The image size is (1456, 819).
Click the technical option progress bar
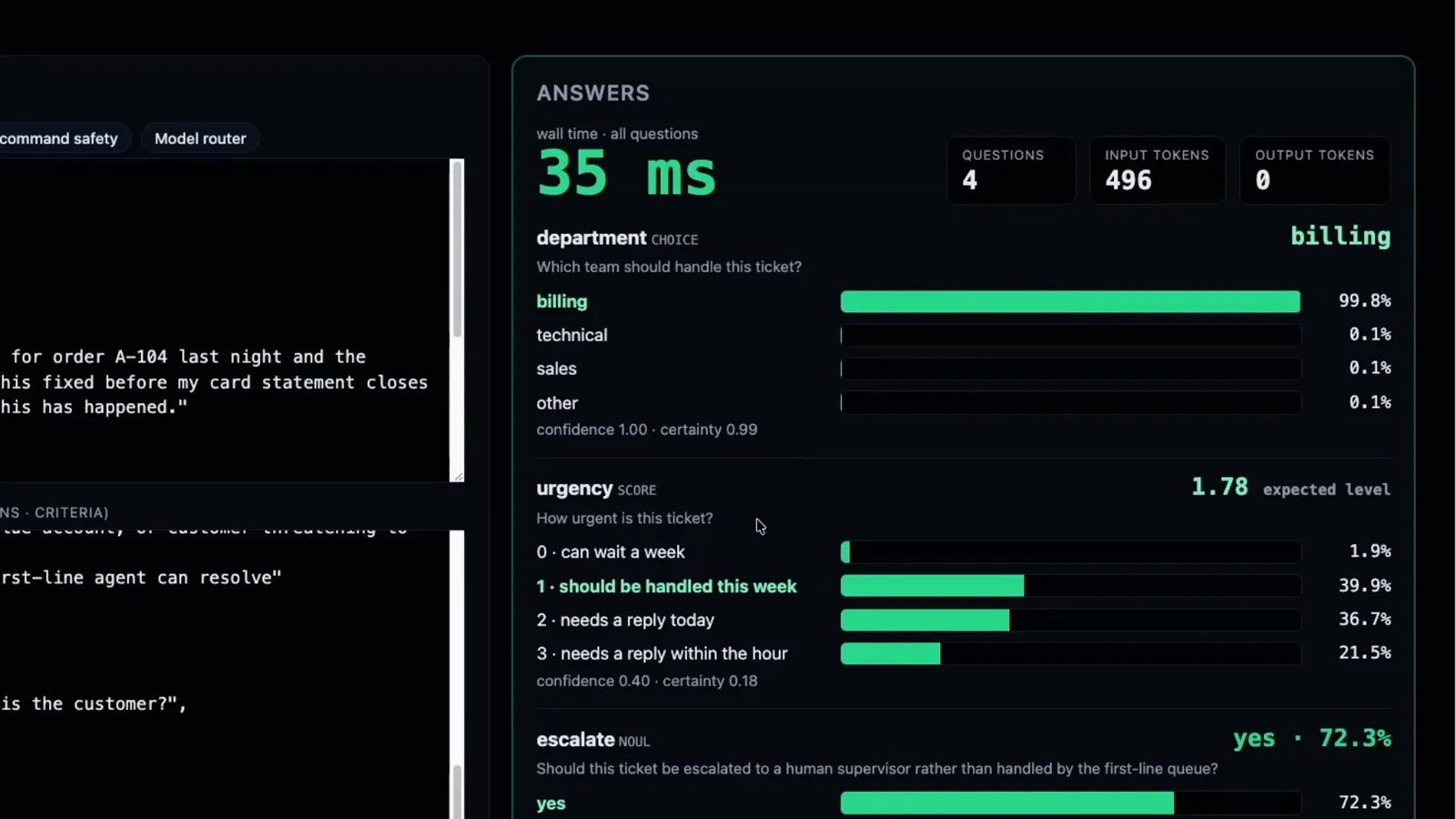click(1070, 335)
